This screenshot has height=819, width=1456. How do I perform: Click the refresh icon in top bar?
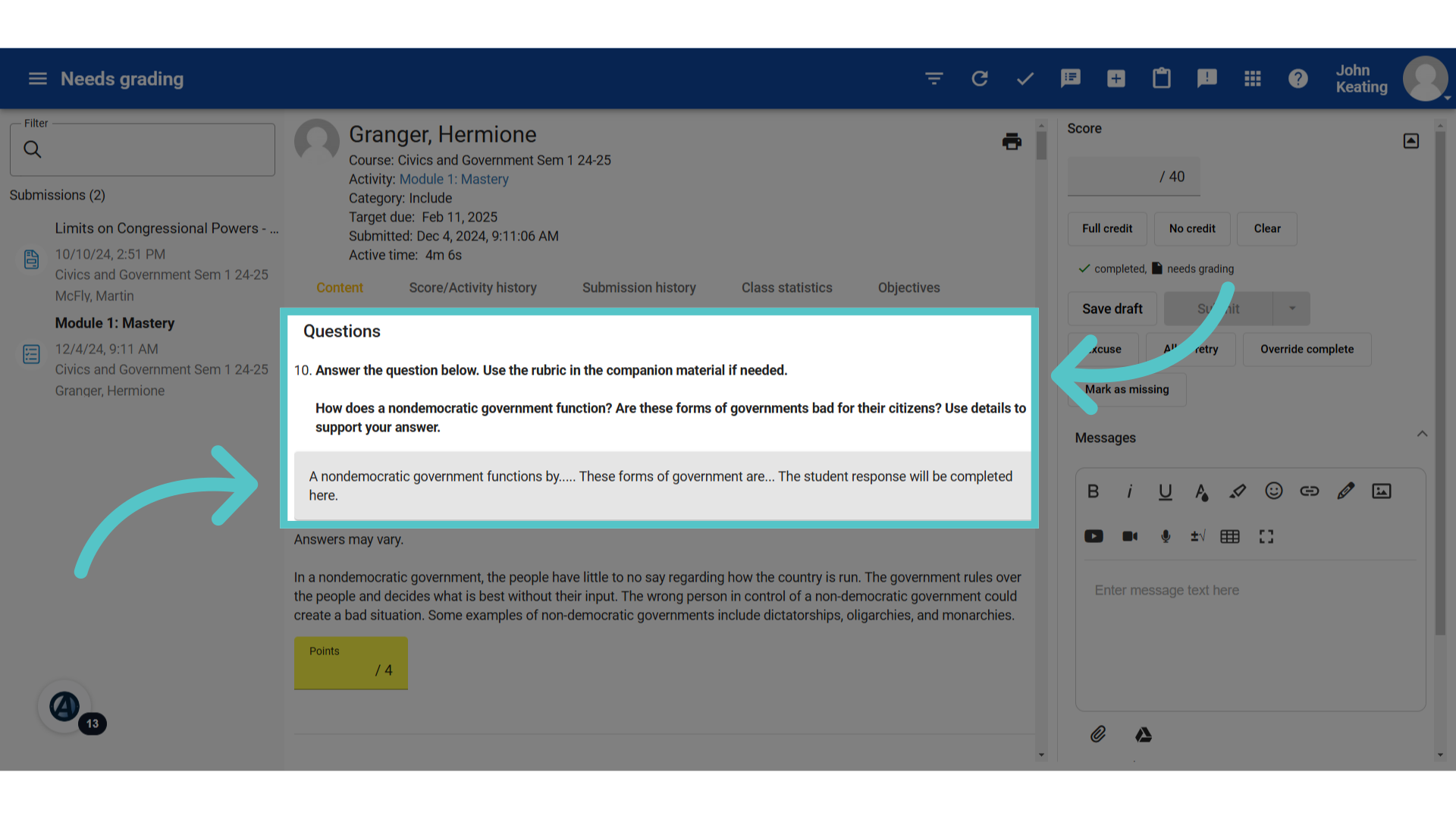(980, 79)
